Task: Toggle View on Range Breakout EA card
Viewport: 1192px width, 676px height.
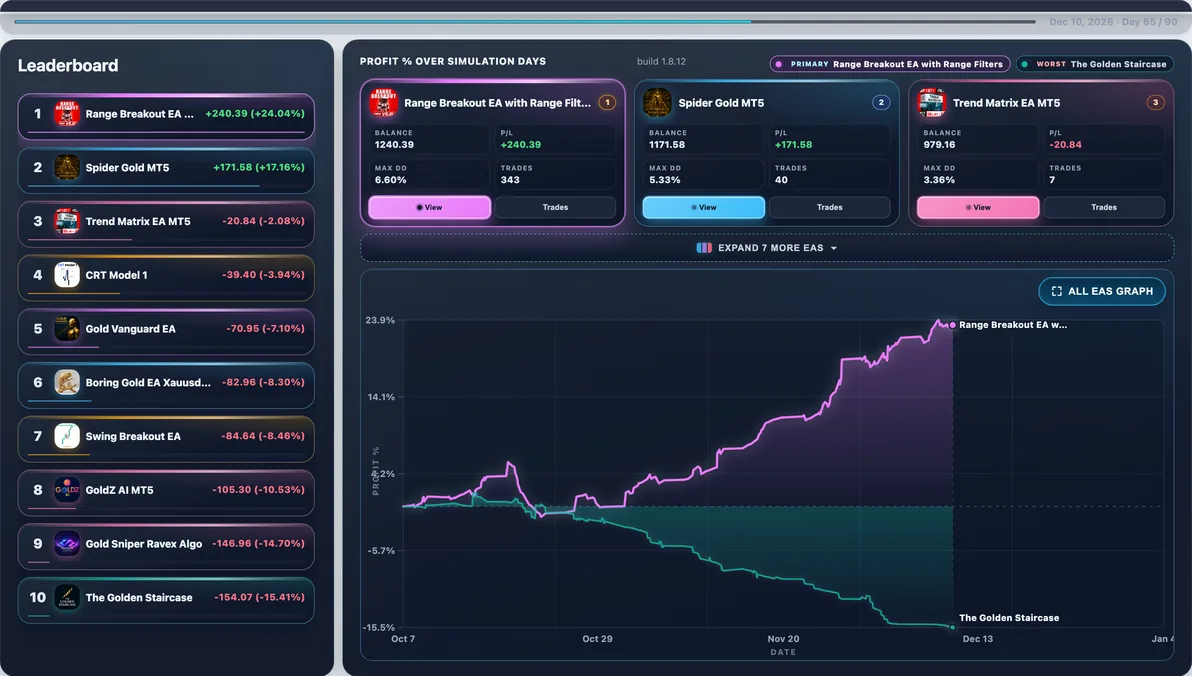Action: point(430,207)
